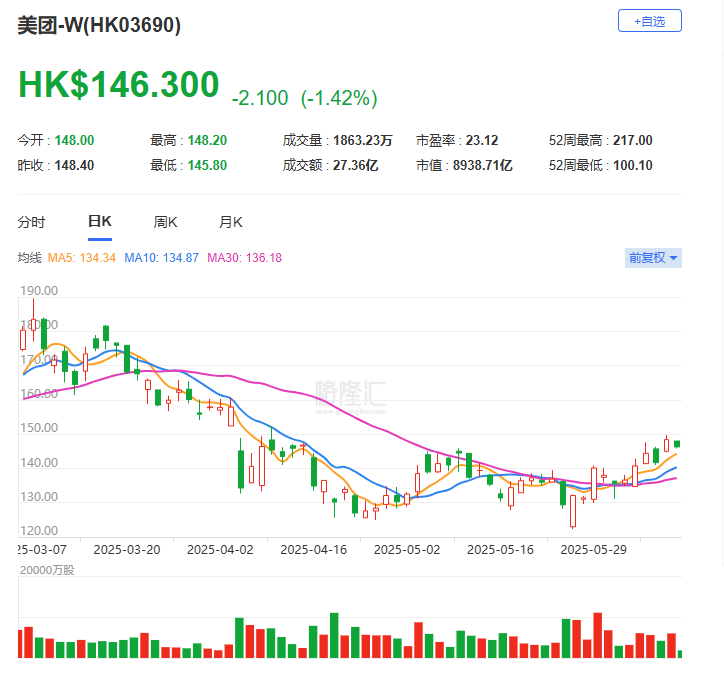Viewport: 724px width, 680px height.
Task: Switch to the 分时 intraday tab
Action: point(31,222)
